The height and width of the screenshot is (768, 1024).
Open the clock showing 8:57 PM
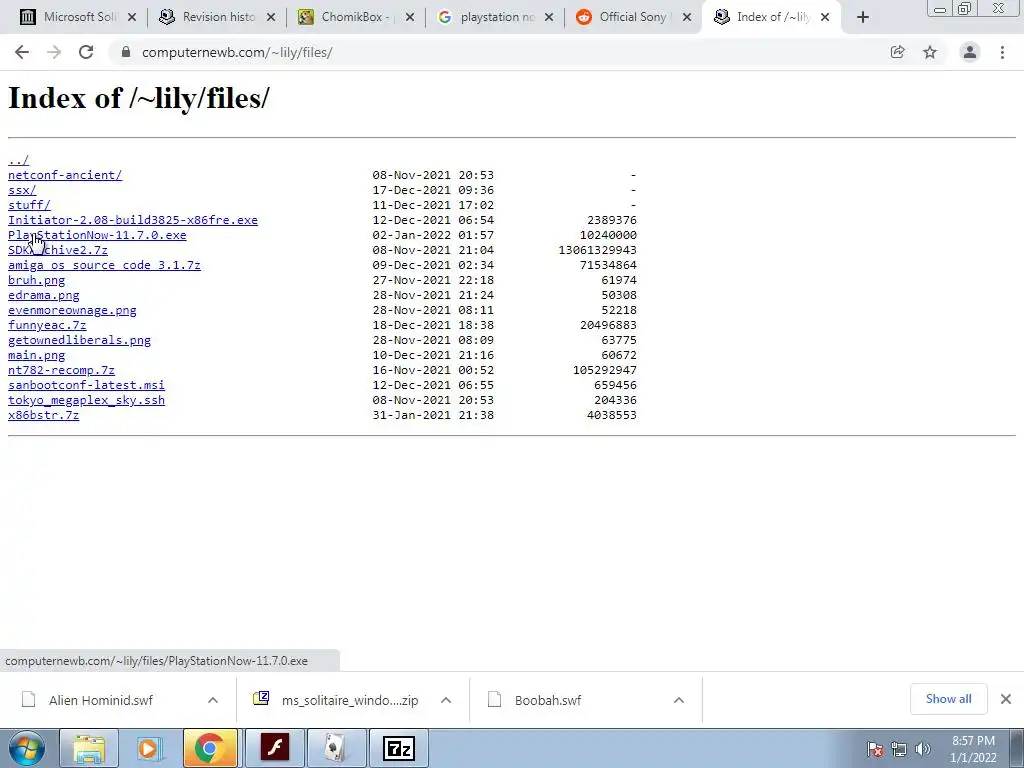coord(973,749)
